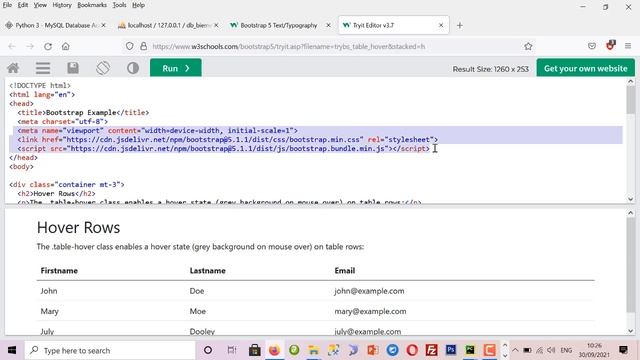640x360 pixels.
Task: Switch to Python 3 - MySQL Database tab
Action: (x=56, y=25)
